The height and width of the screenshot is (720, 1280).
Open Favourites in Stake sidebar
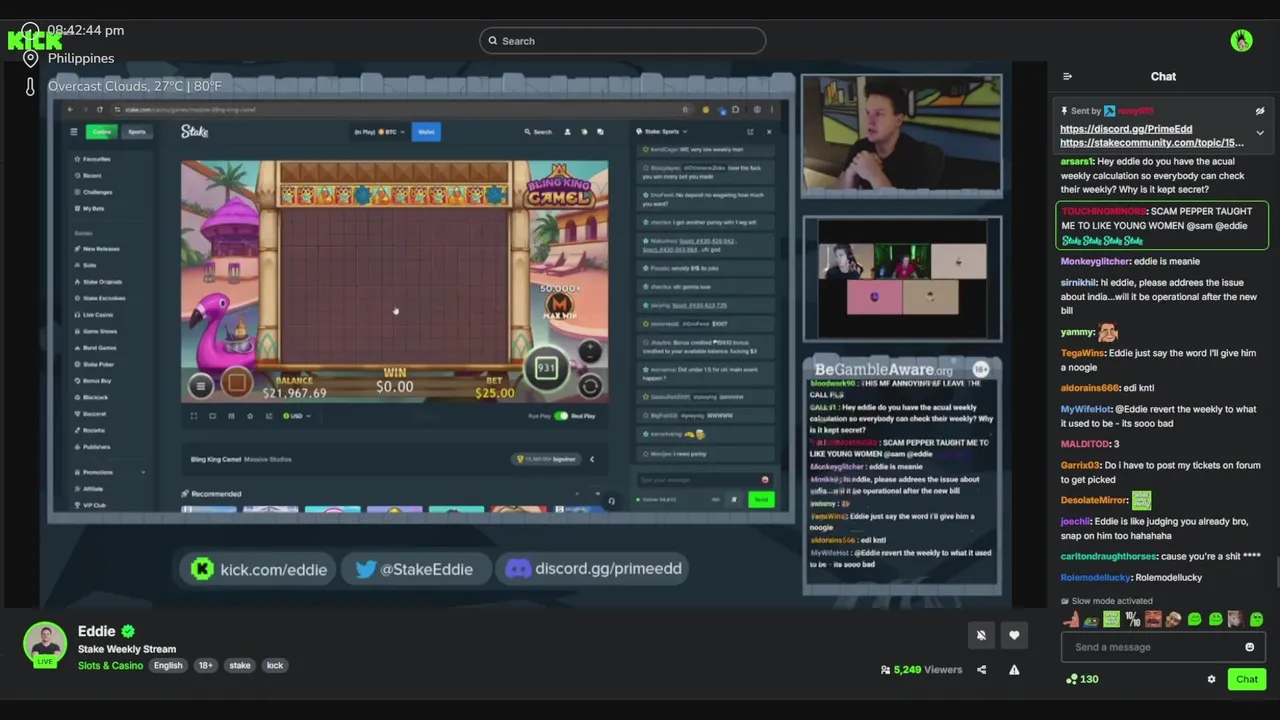92,159
